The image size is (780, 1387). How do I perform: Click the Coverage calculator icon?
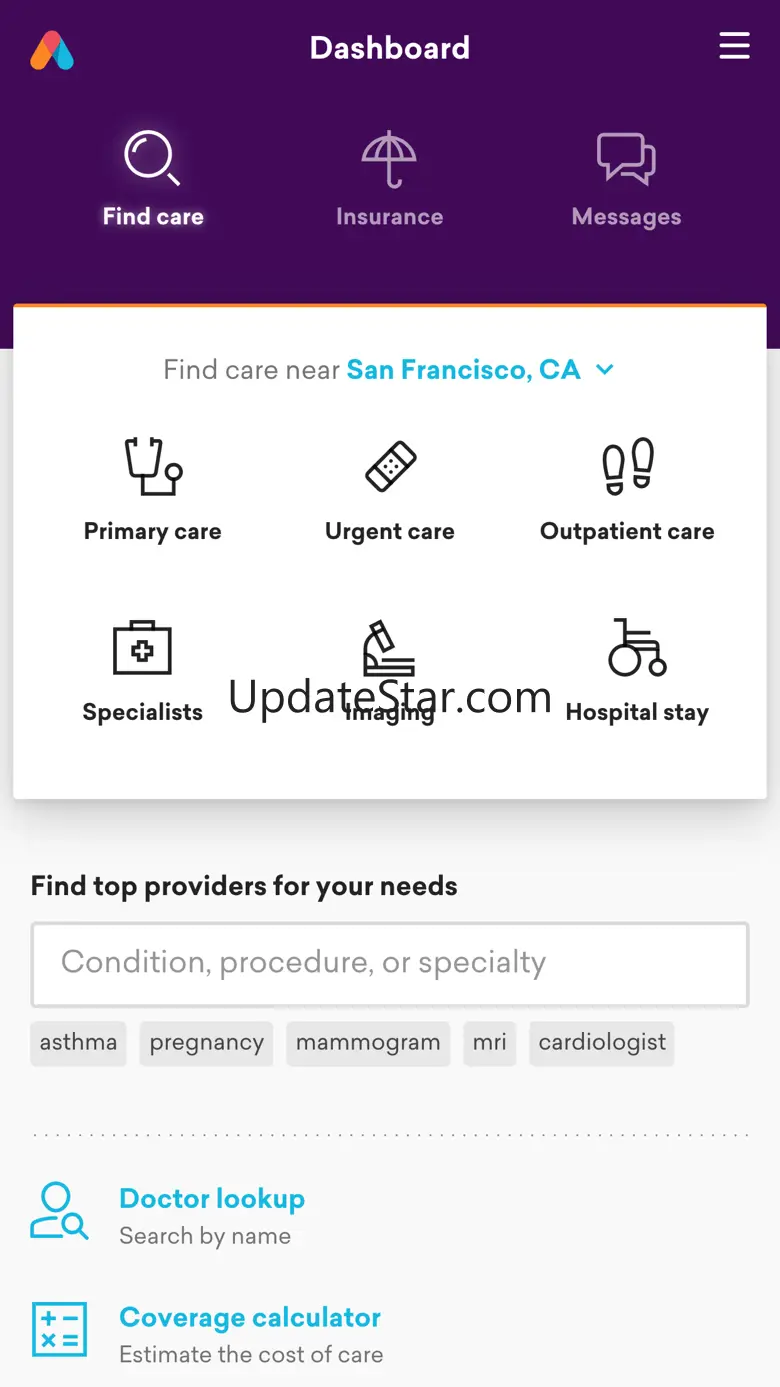[x=59, y=1329]
